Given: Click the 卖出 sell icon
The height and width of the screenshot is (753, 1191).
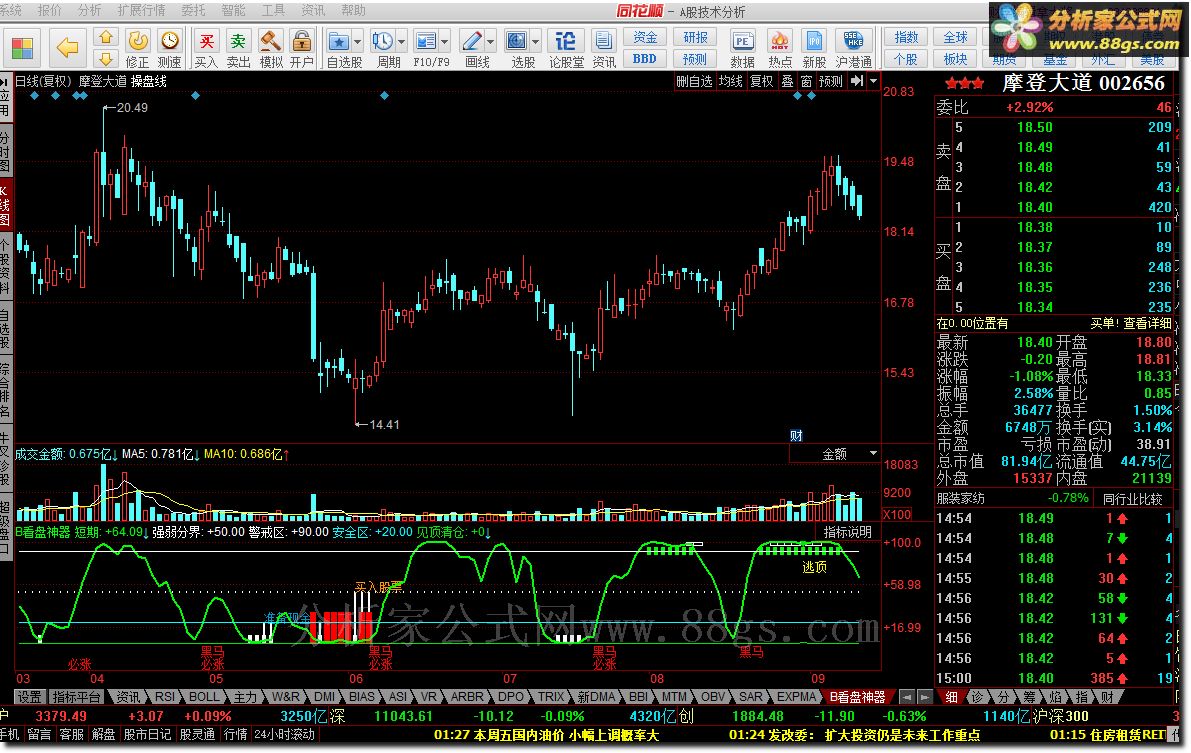Looking at the screenshot, I should (x=239, y=40).
